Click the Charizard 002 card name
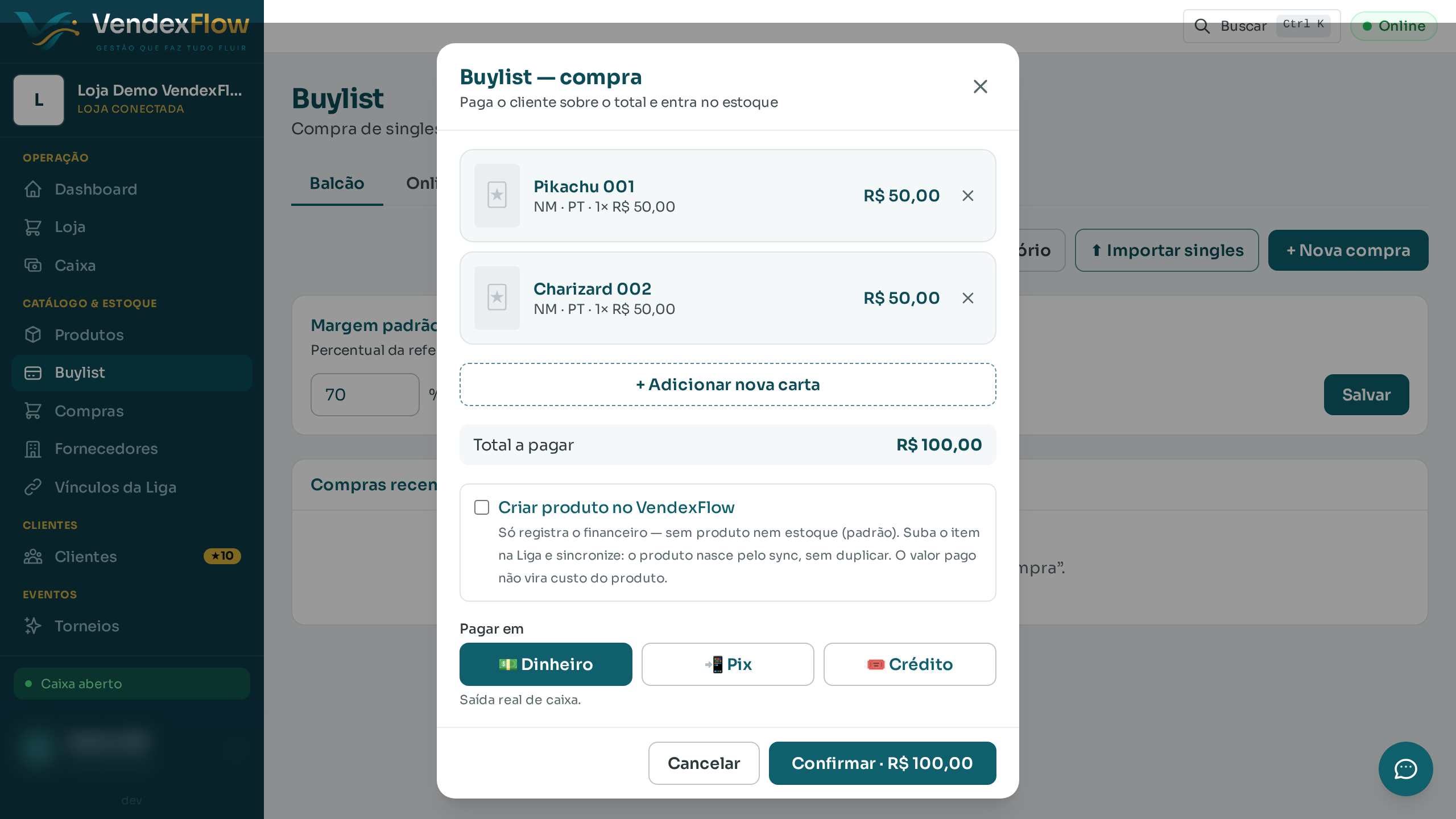The width and height of the screenshot is (1456, 819). click(x=592, y=289)
